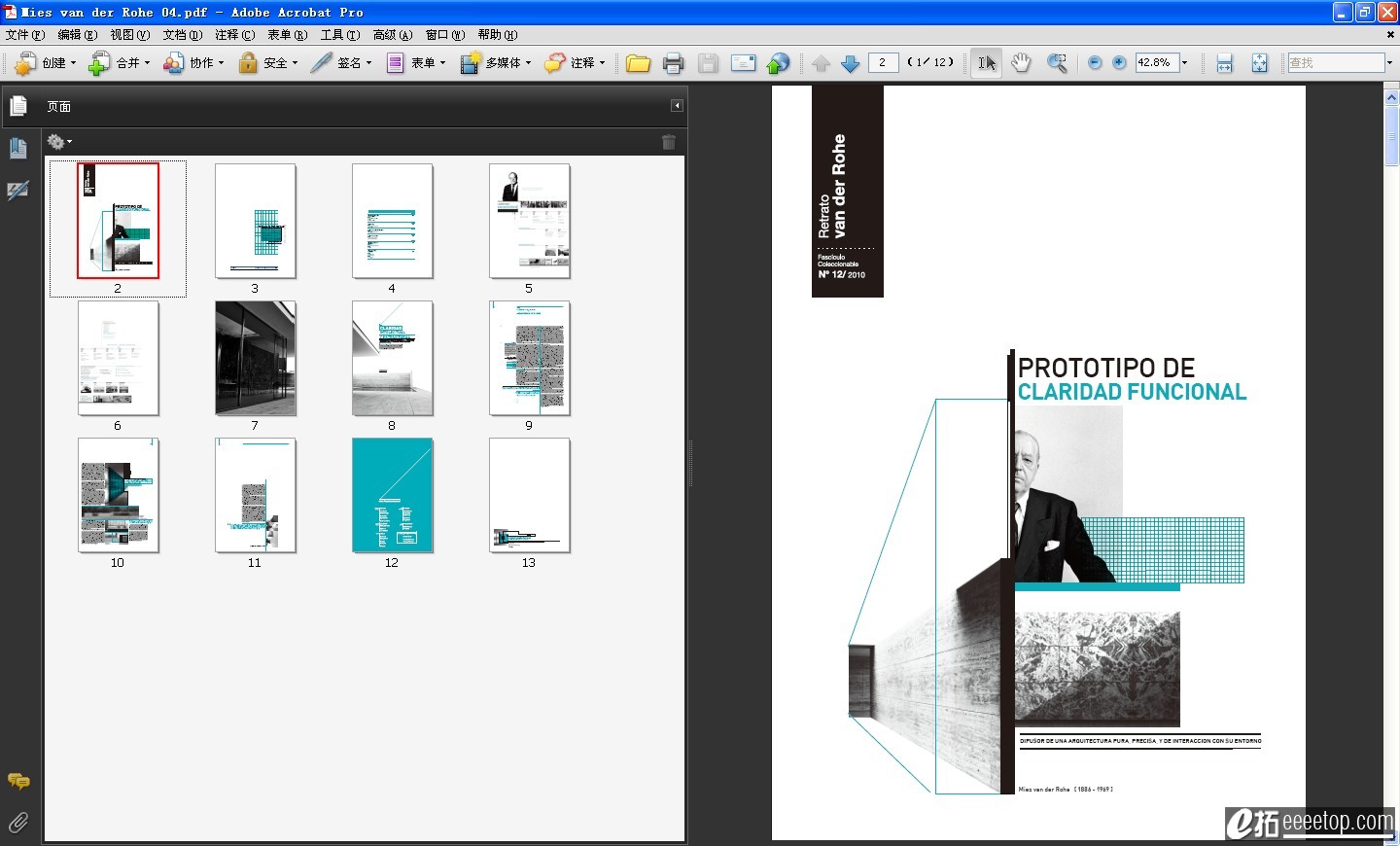The image size is (1400, 846).
Task: Open the Tools (工具) menu
Action: (340, 35)
